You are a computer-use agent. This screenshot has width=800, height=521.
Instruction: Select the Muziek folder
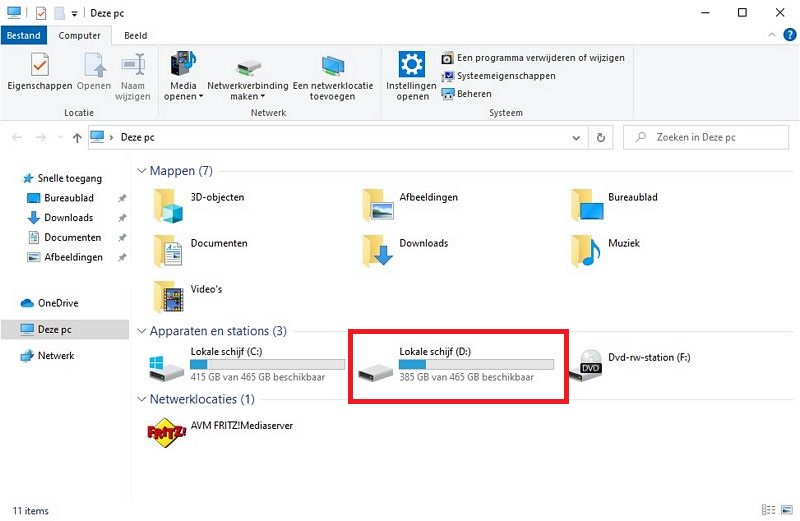click(x=605, y=251)
